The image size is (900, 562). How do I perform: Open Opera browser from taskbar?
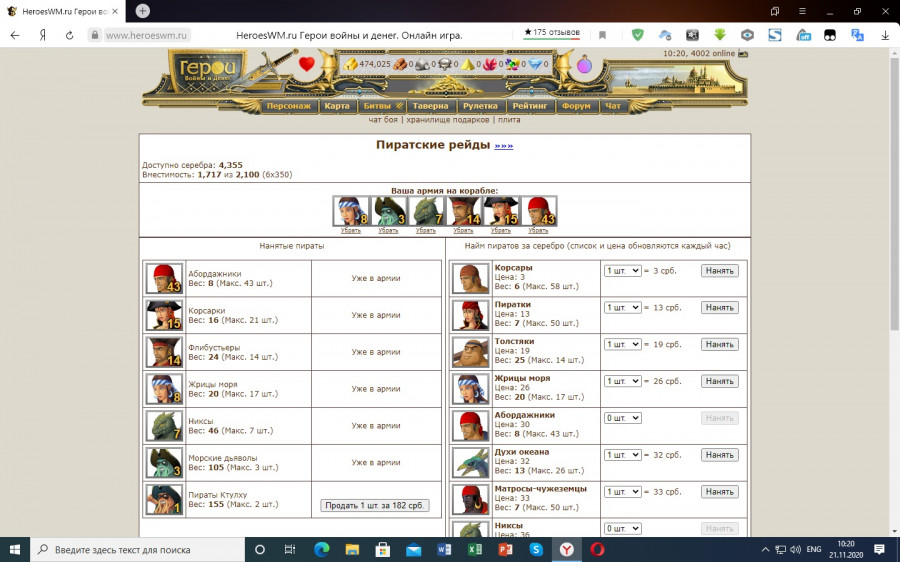tap(597, 549)
